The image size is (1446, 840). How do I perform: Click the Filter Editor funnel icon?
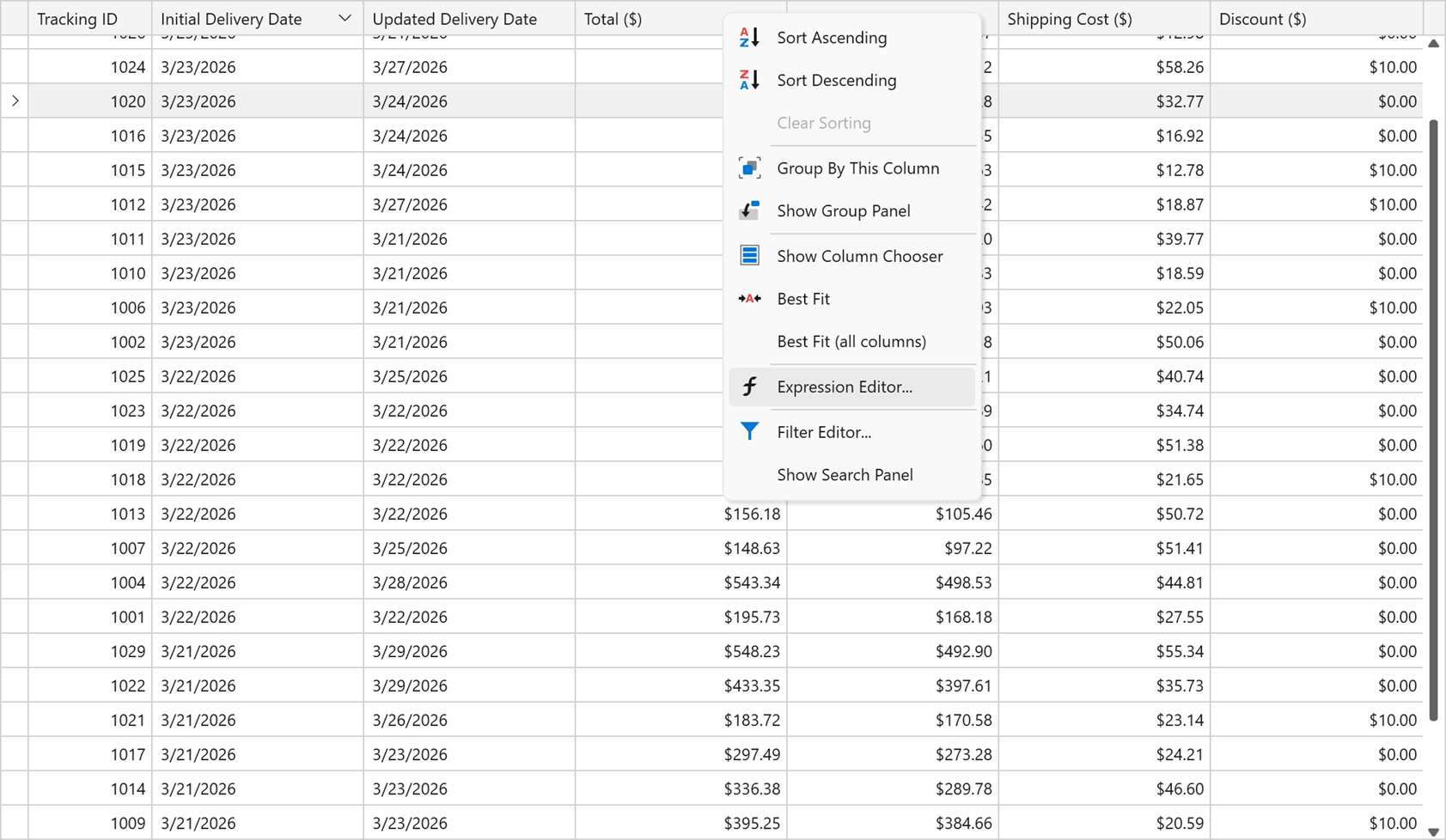pos(749,432)
